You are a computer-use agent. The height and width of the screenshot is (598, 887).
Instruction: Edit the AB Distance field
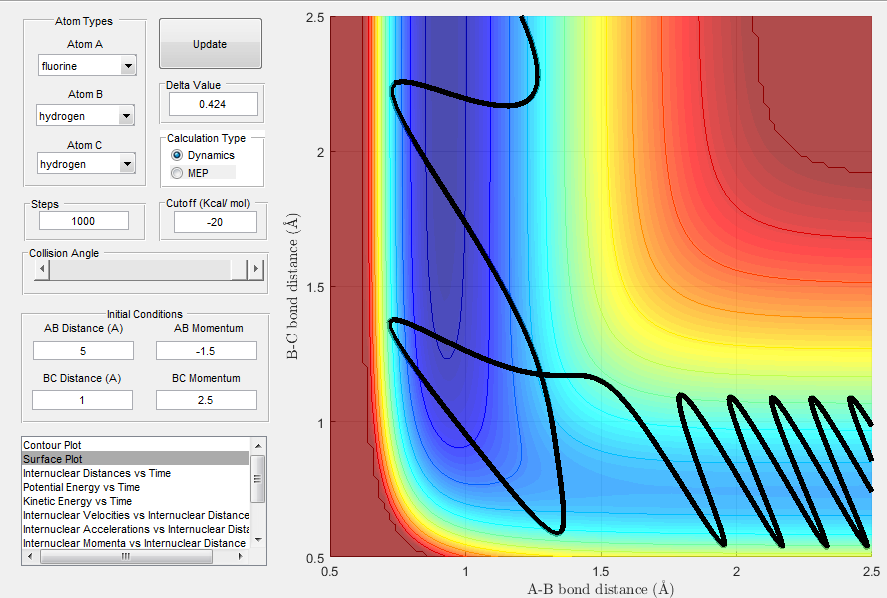[x=83, y=351]
